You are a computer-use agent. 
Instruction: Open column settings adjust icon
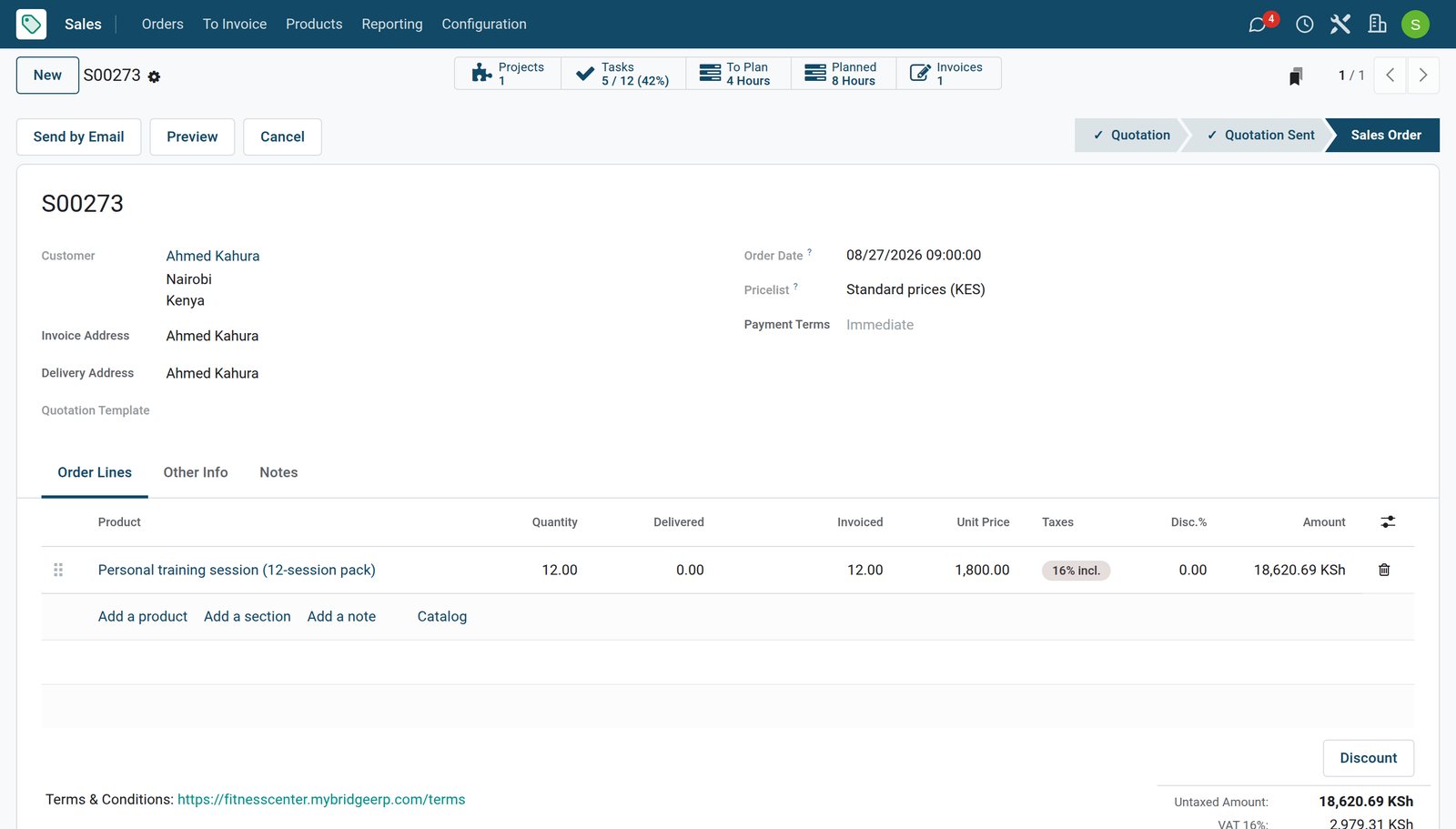tap(1388, 521)
